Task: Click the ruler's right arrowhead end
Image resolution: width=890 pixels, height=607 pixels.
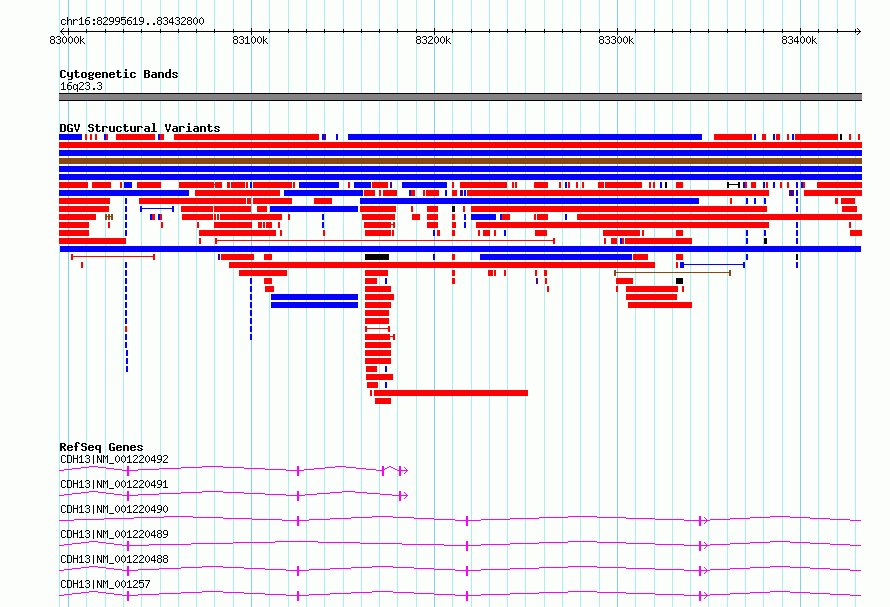Action: 859,31
